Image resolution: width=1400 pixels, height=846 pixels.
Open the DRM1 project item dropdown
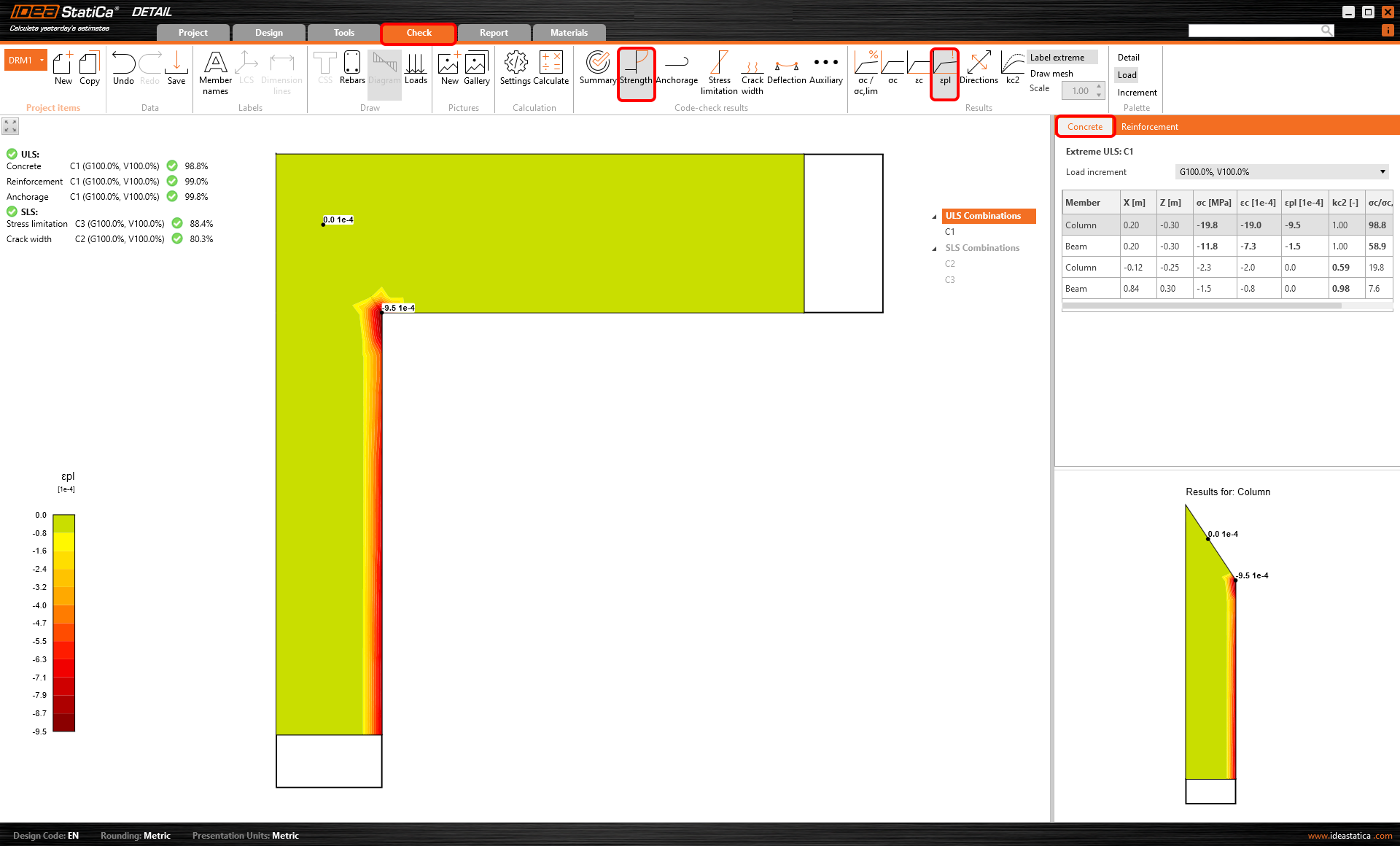click(42, 61)
